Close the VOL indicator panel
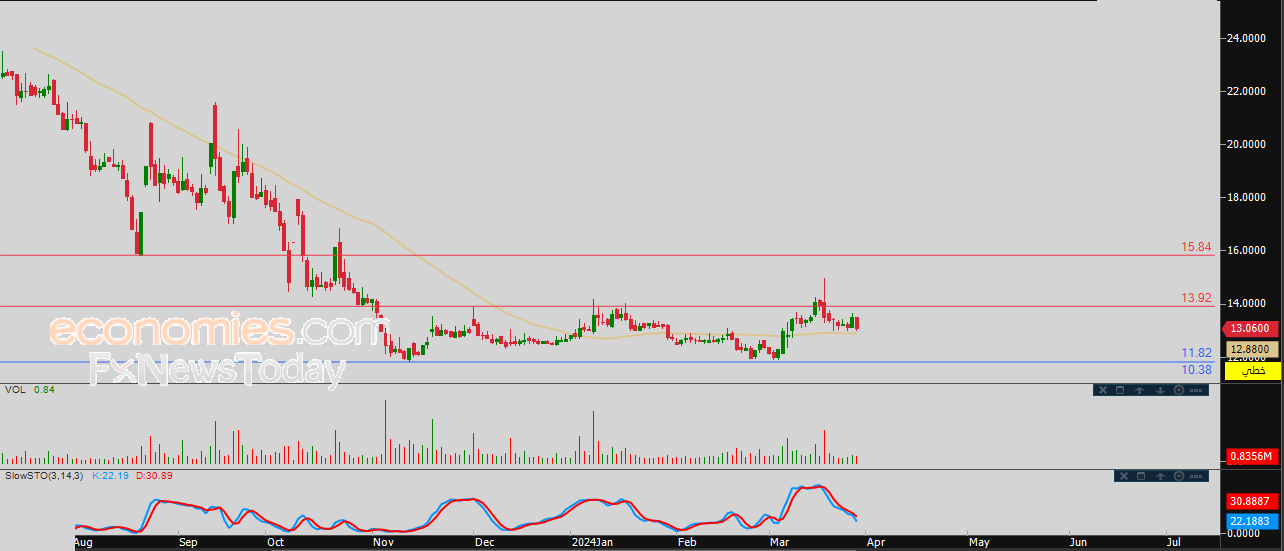The image size is (1284, 551). pyautogui.click(x=1101, y=390)
